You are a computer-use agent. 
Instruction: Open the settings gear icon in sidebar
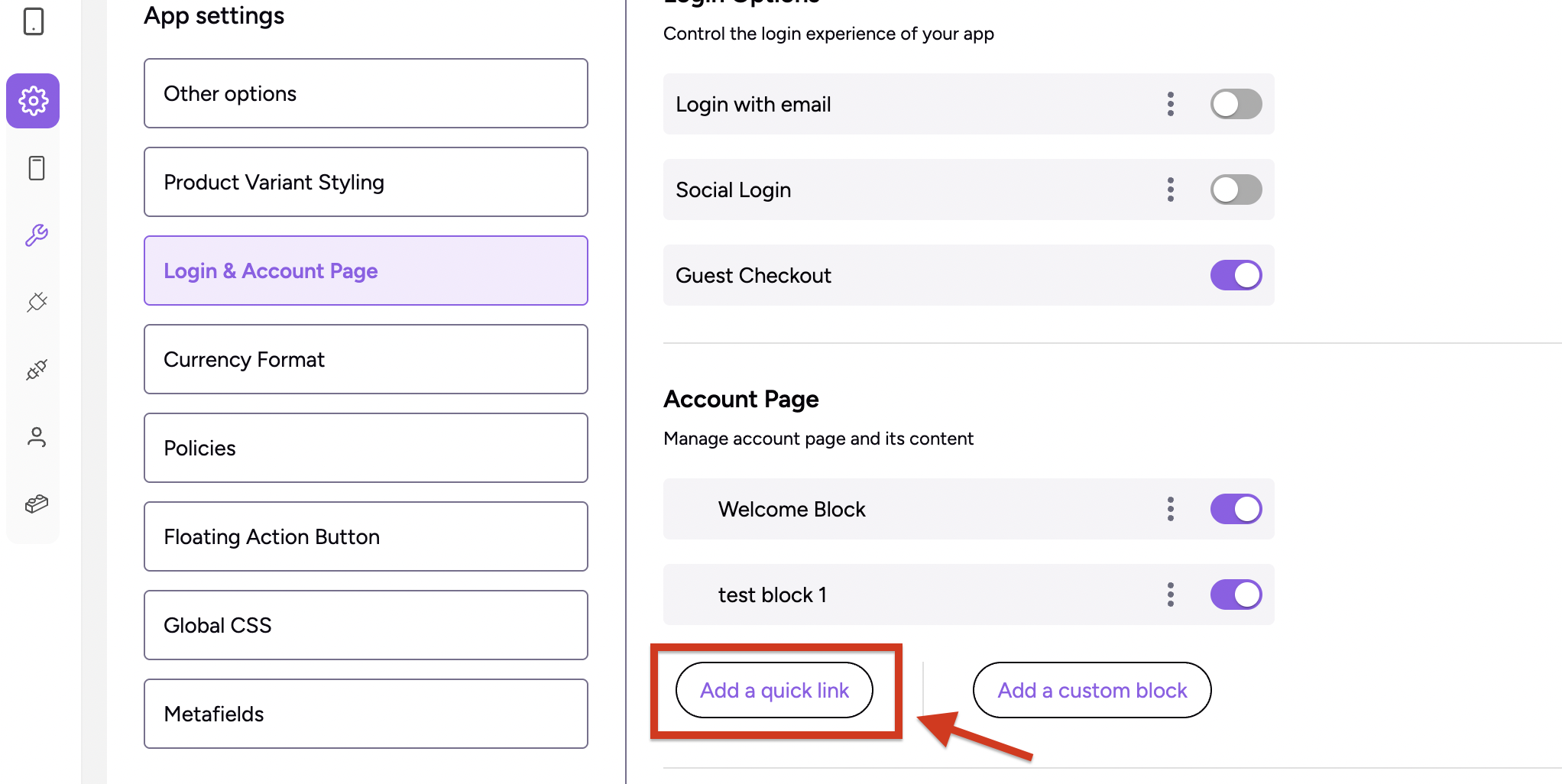[33, 101]
